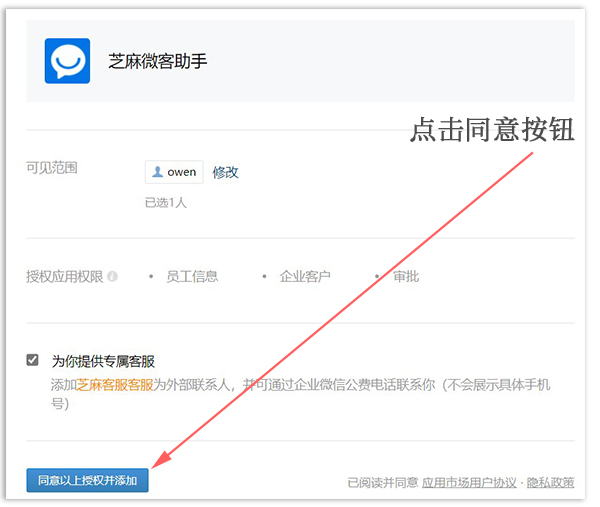Click the 审批 permission item

point(406,276)
